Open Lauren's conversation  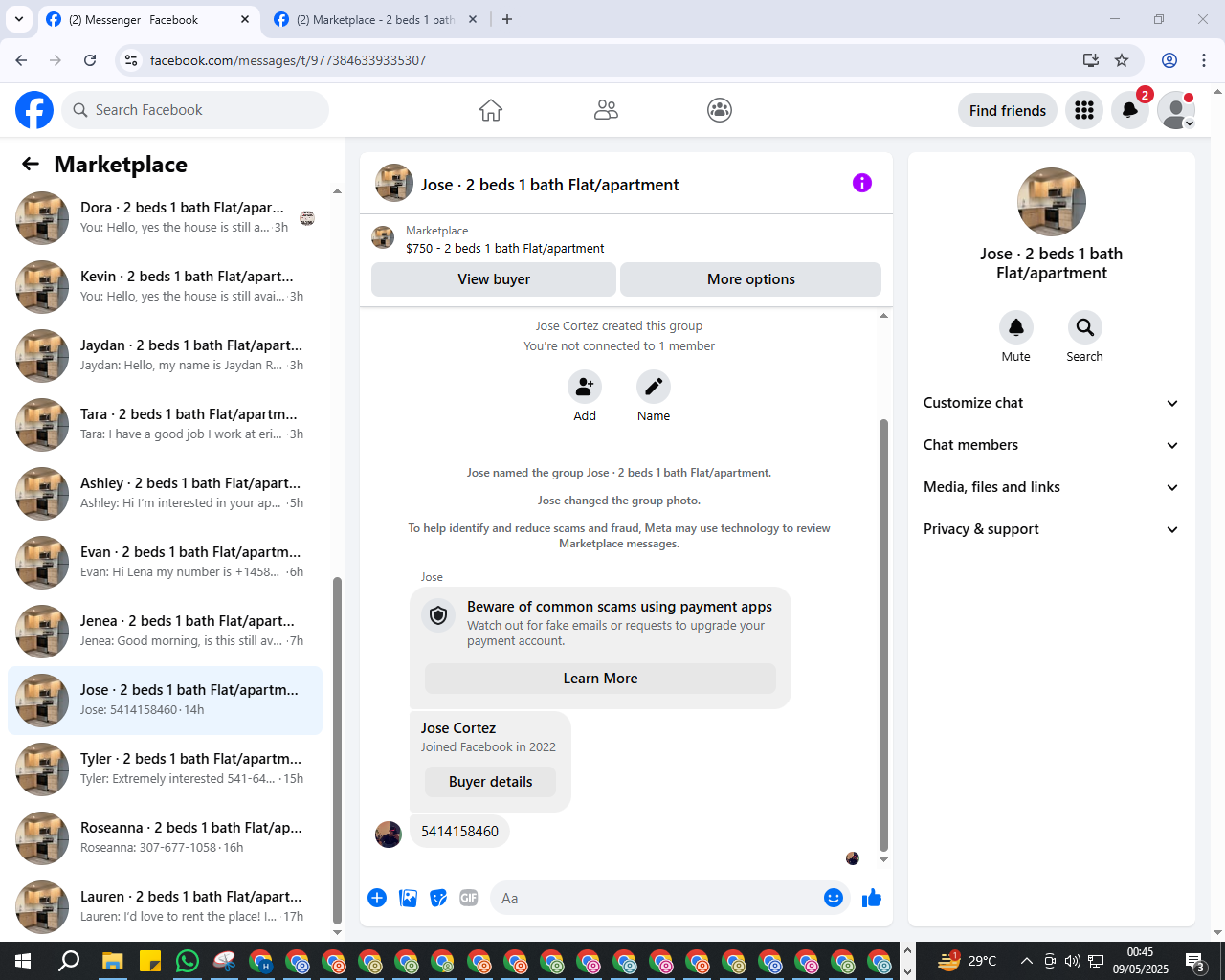tap(166, 907)
